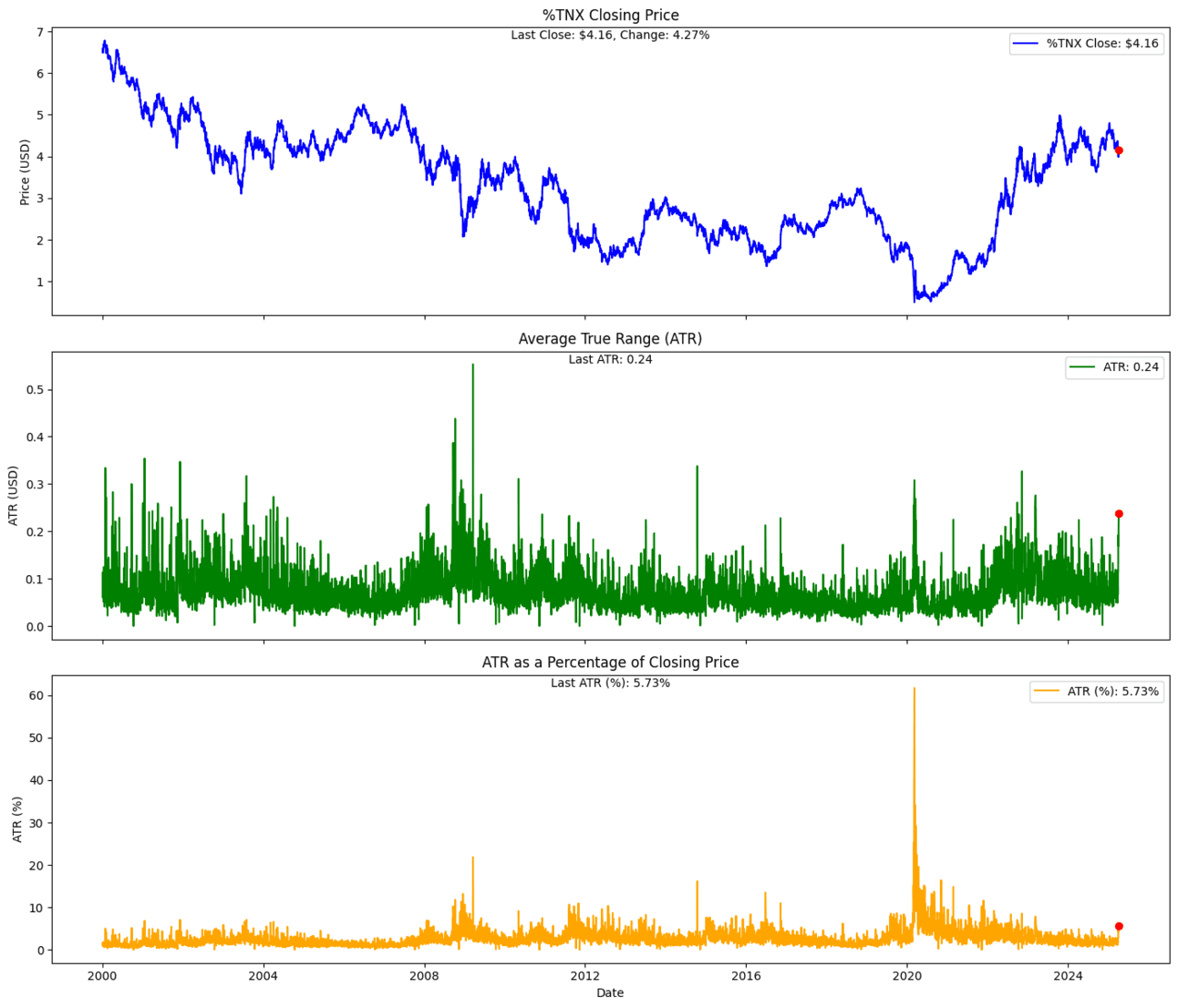Select the red marker on ATR percentage chart
Screen dimensions: 1178x1008
pyautogui.click(x=1119, y=925)
